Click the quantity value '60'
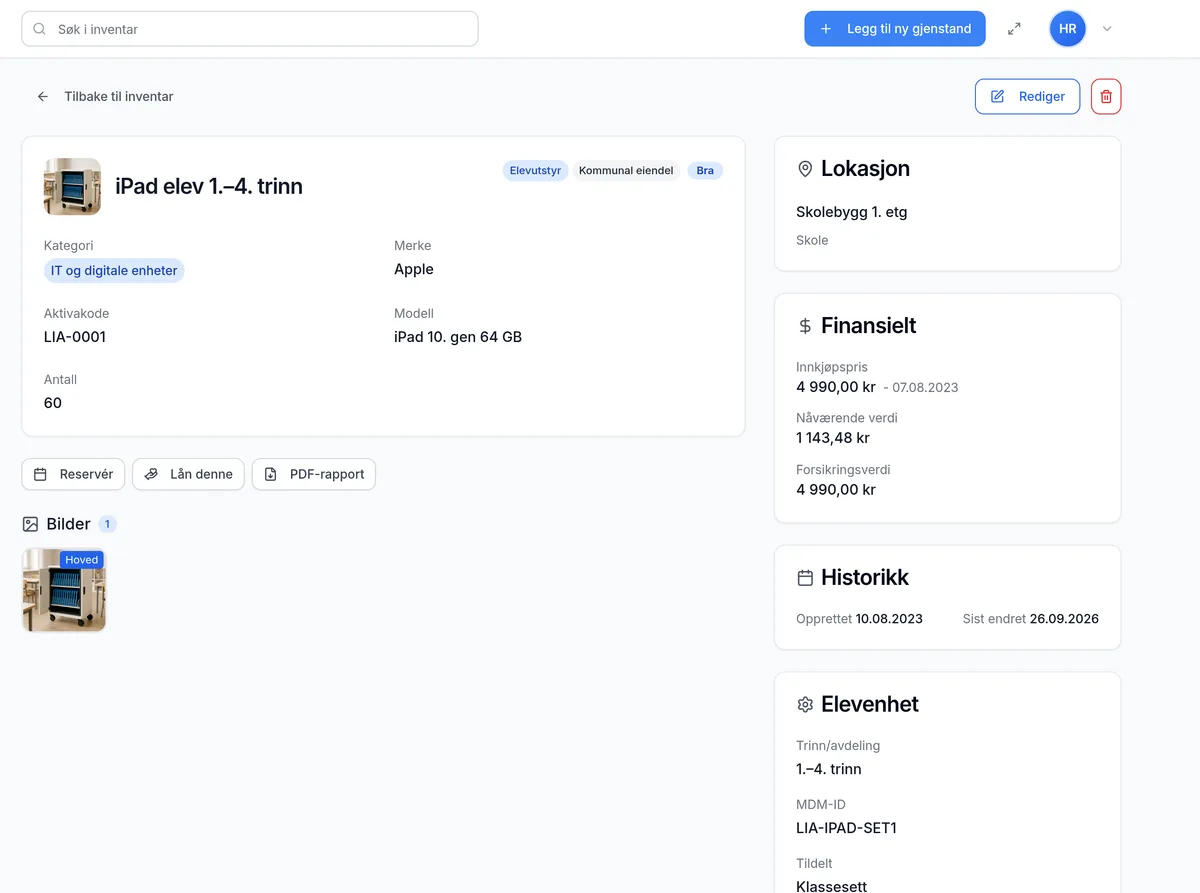The height and width of the screenshot is (893, 1200). [53, 403]
